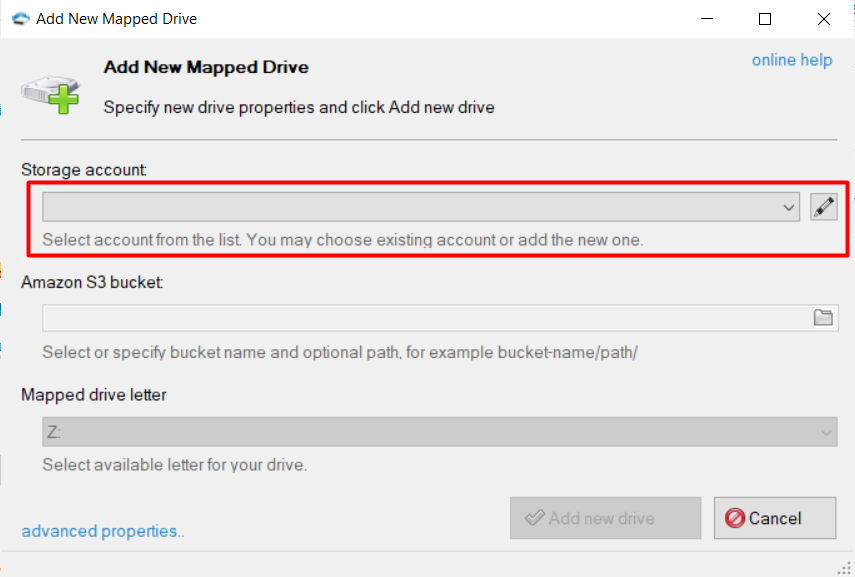
Task: Minimize the Add New Mapped Drive window
Action: click(707, 19)
